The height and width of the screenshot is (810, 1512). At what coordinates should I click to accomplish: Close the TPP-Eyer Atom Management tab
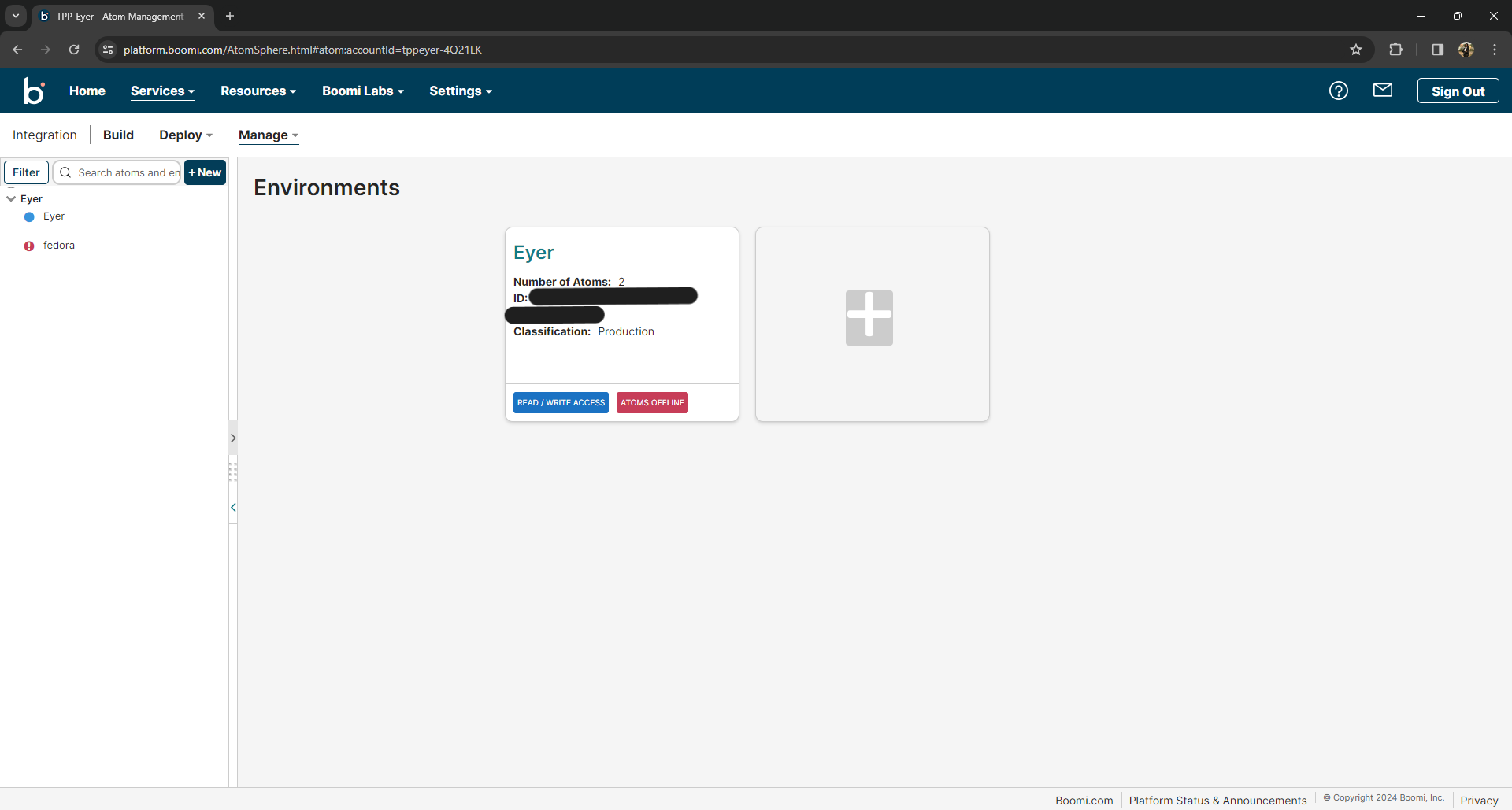point(202,16)
